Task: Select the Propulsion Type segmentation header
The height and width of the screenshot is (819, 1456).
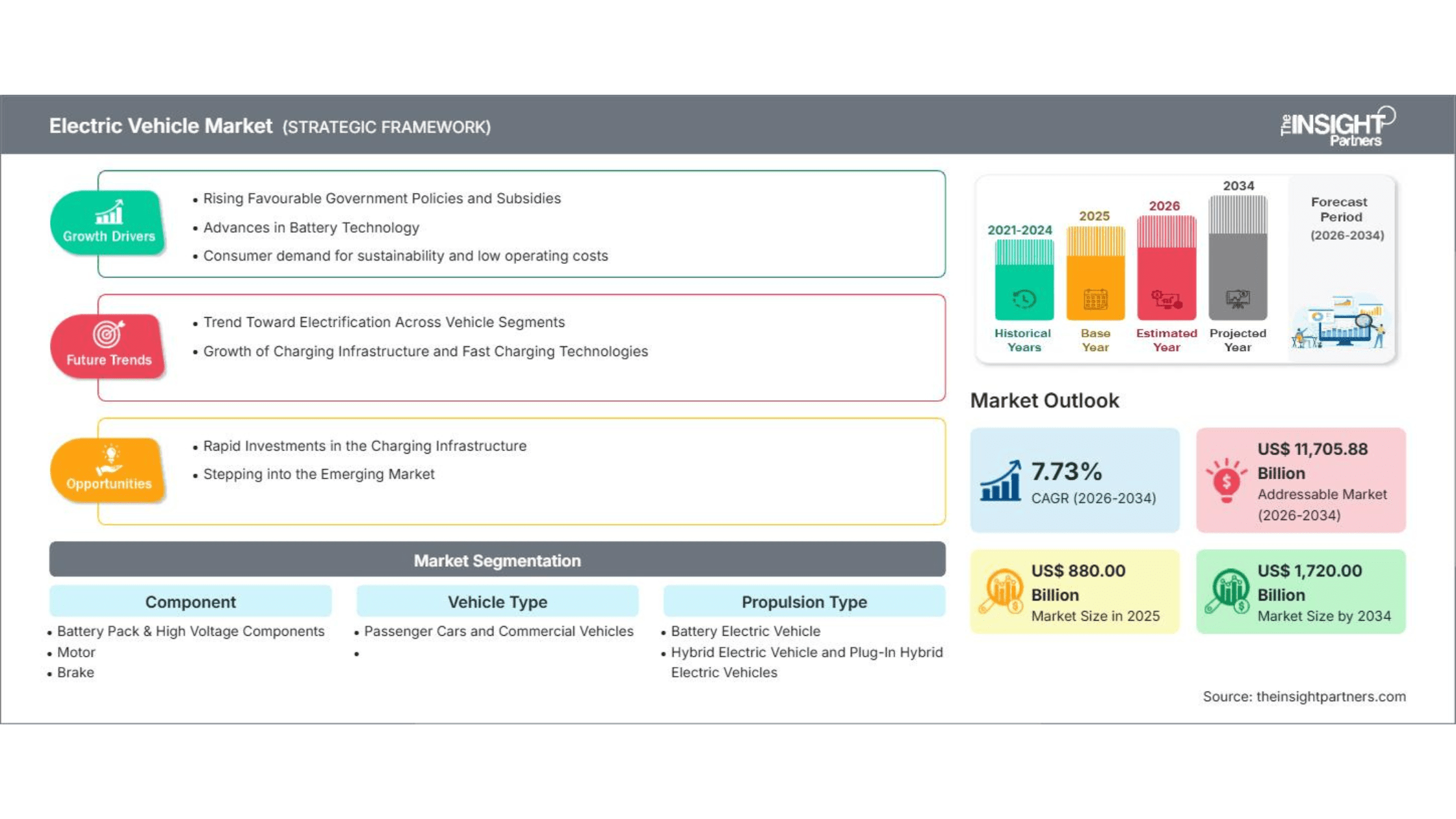Action: (x=804, y=601)
